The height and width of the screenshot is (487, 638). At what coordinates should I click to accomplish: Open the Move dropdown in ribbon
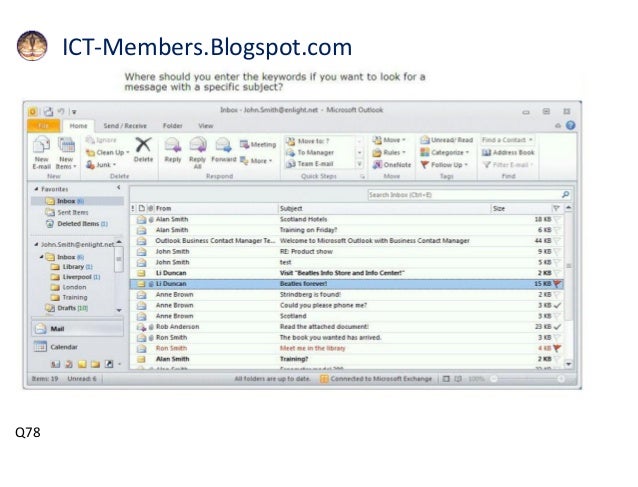point(389,140)
